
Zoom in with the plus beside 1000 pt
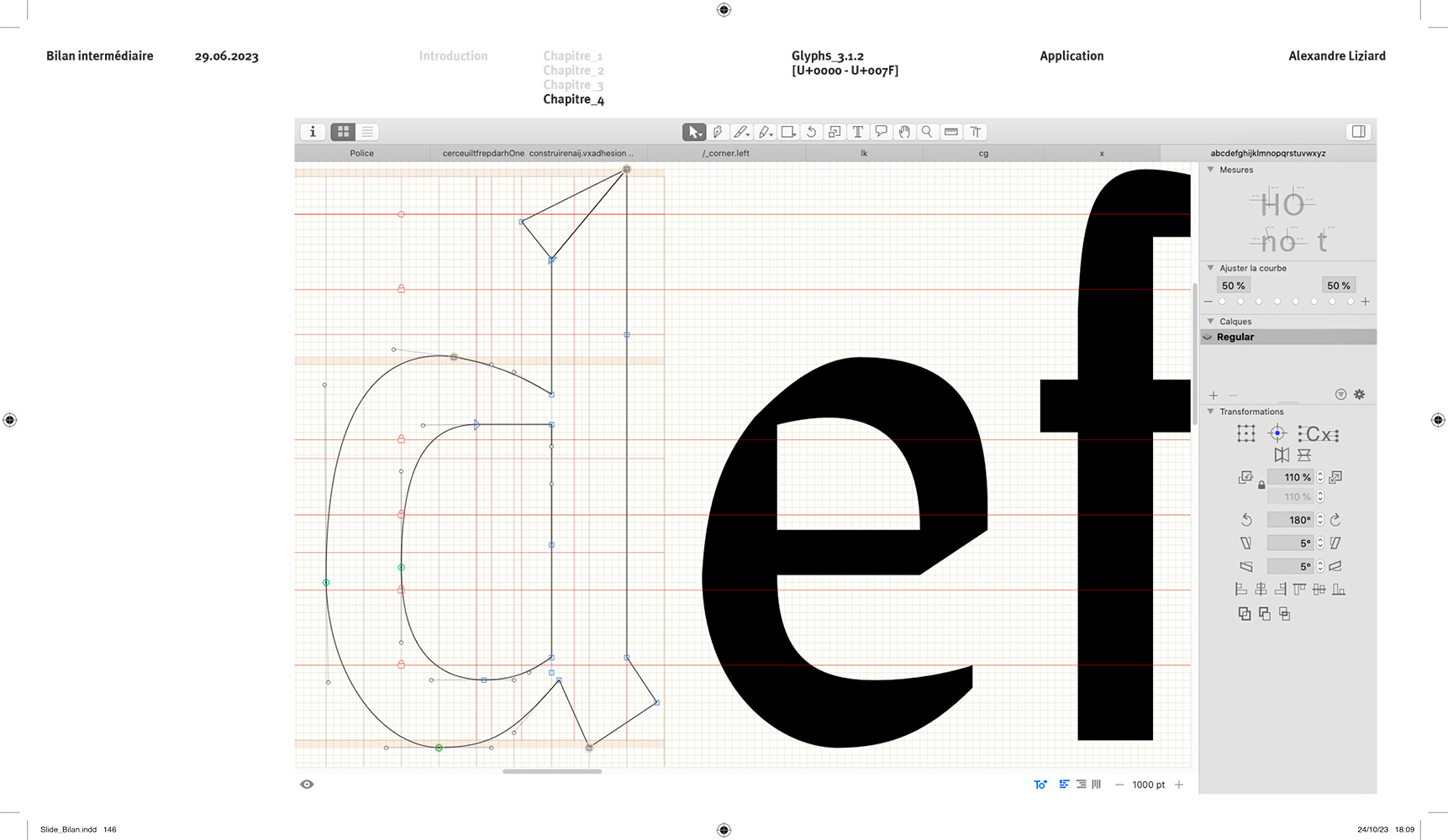coord(1179,785)
